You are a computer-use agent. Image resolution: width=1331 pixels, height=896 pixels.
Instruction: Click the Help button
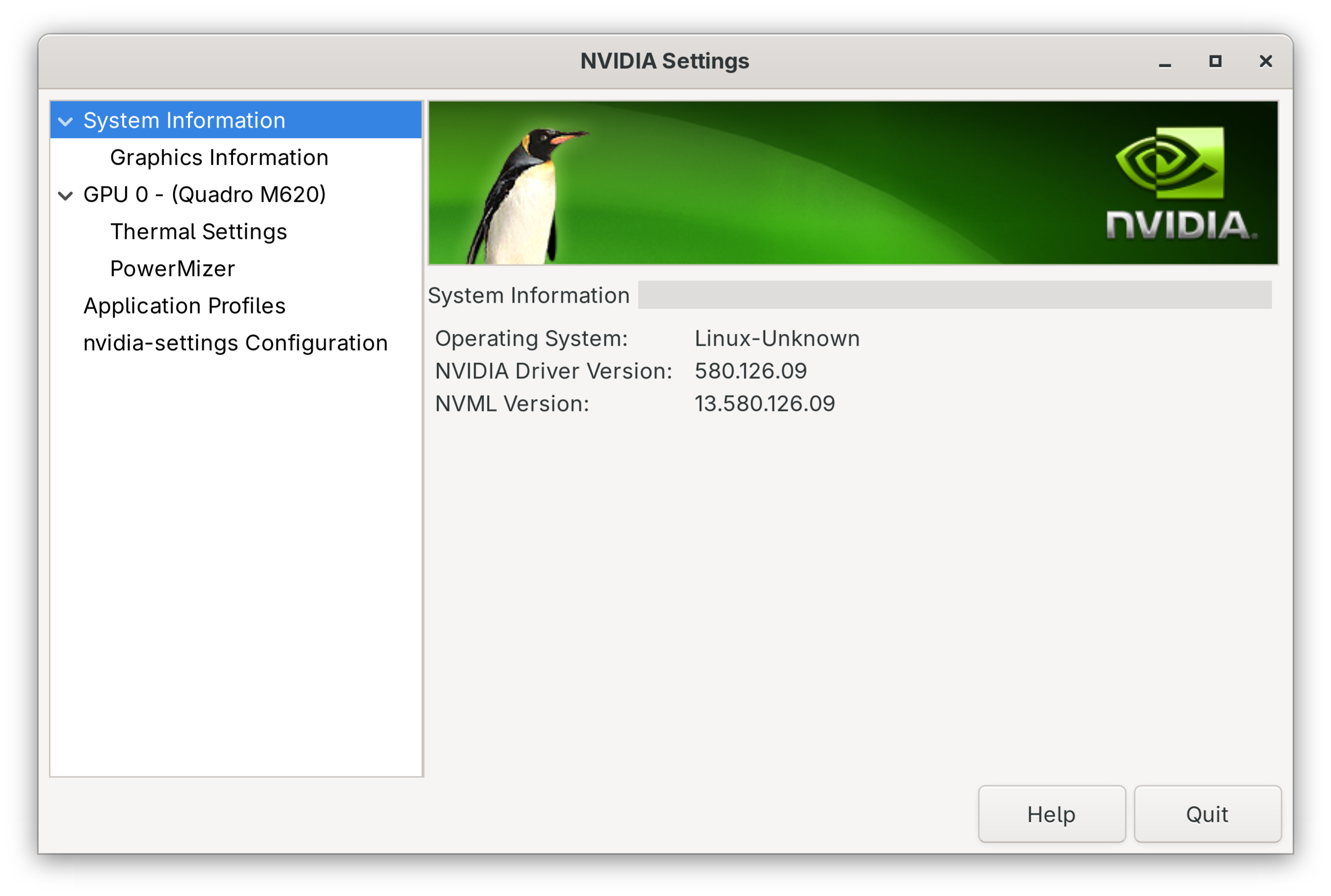click(1051, 814)
